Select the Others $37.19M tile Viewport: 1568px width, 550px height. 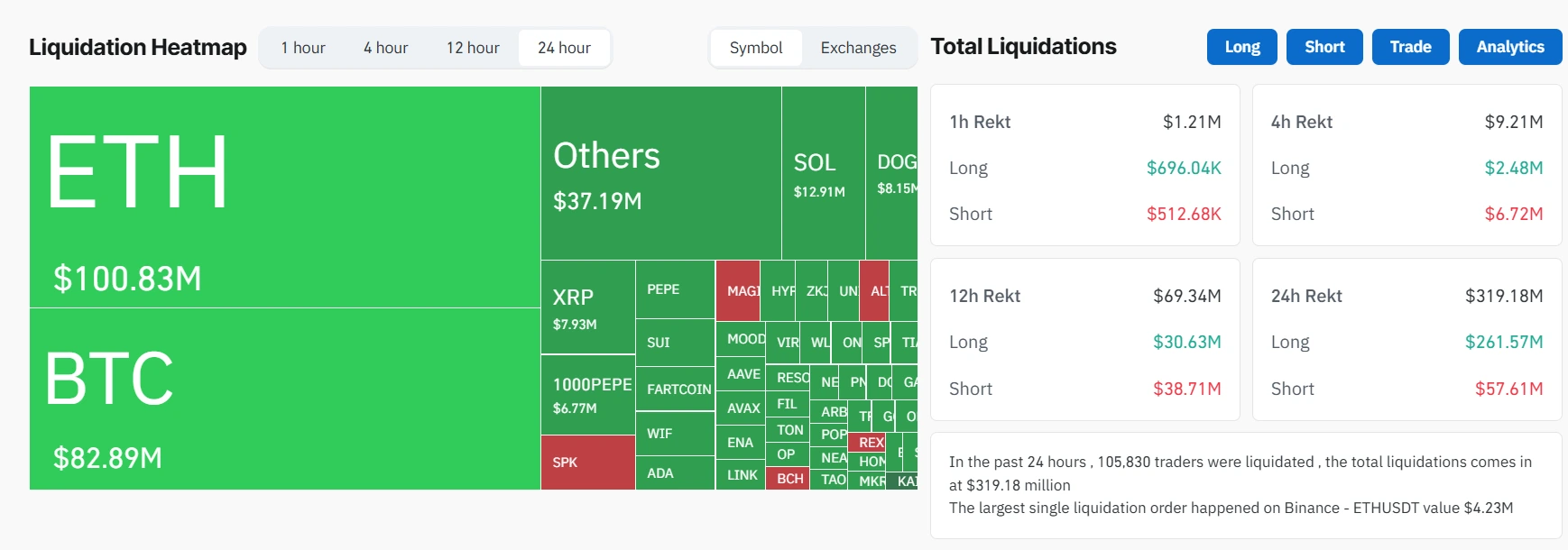pos(660,173)
